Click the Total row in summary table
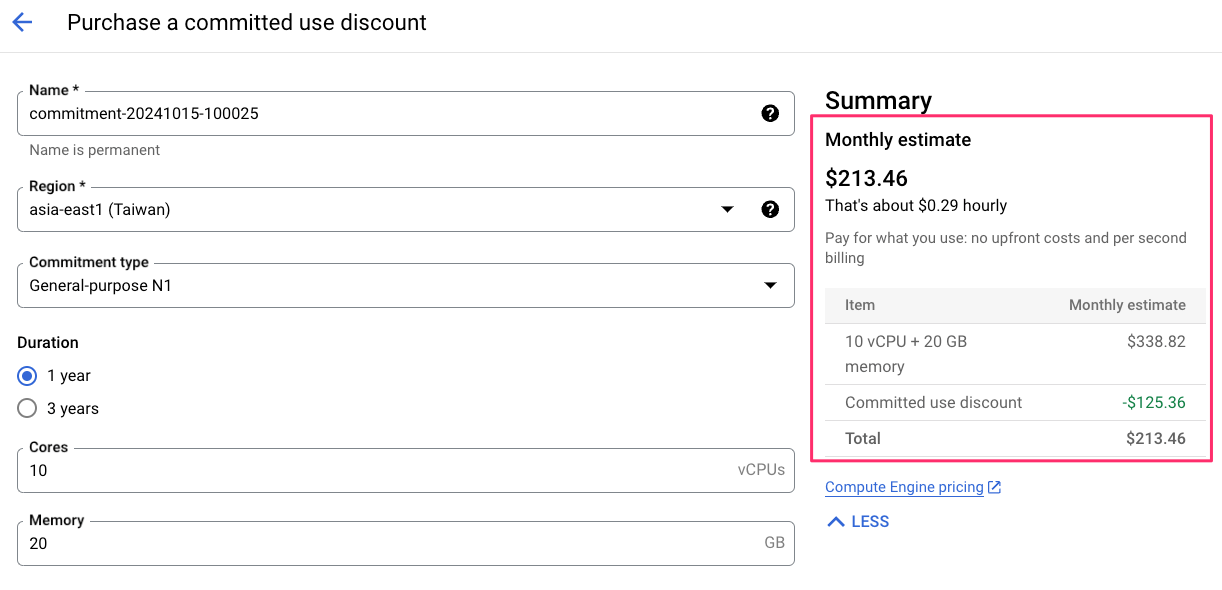Image resolution: width=1222 pixels, height=590 pixels. [x=1014, y=438]
